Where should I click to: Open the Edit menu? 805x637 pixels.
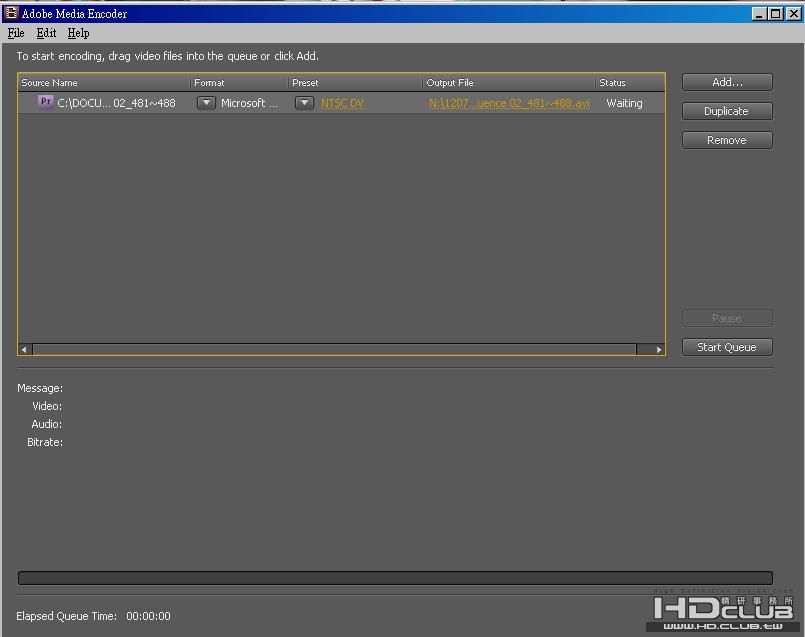[46, 33]
